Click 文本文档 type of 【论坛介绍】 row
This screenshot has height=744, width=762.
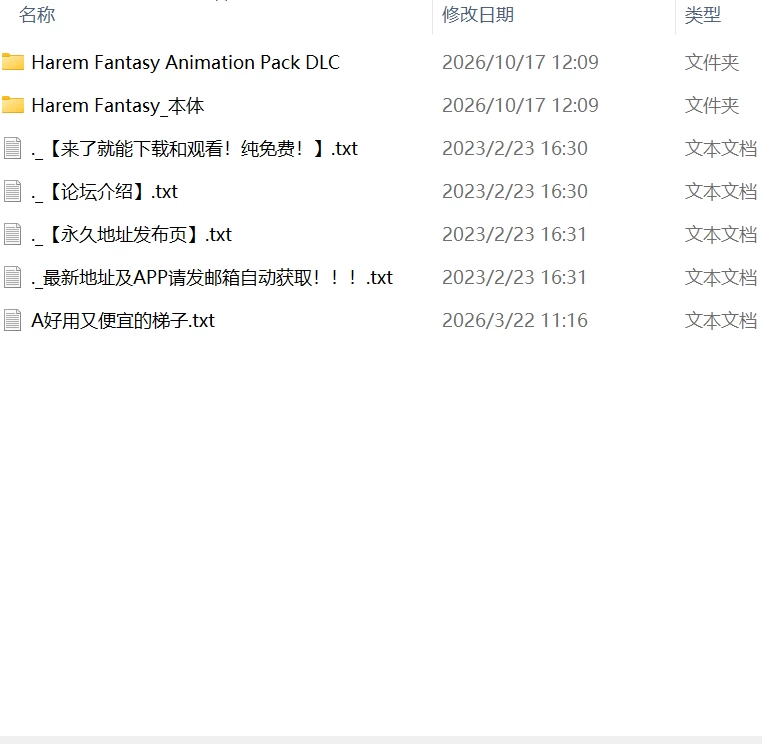(x=721, y=191)
